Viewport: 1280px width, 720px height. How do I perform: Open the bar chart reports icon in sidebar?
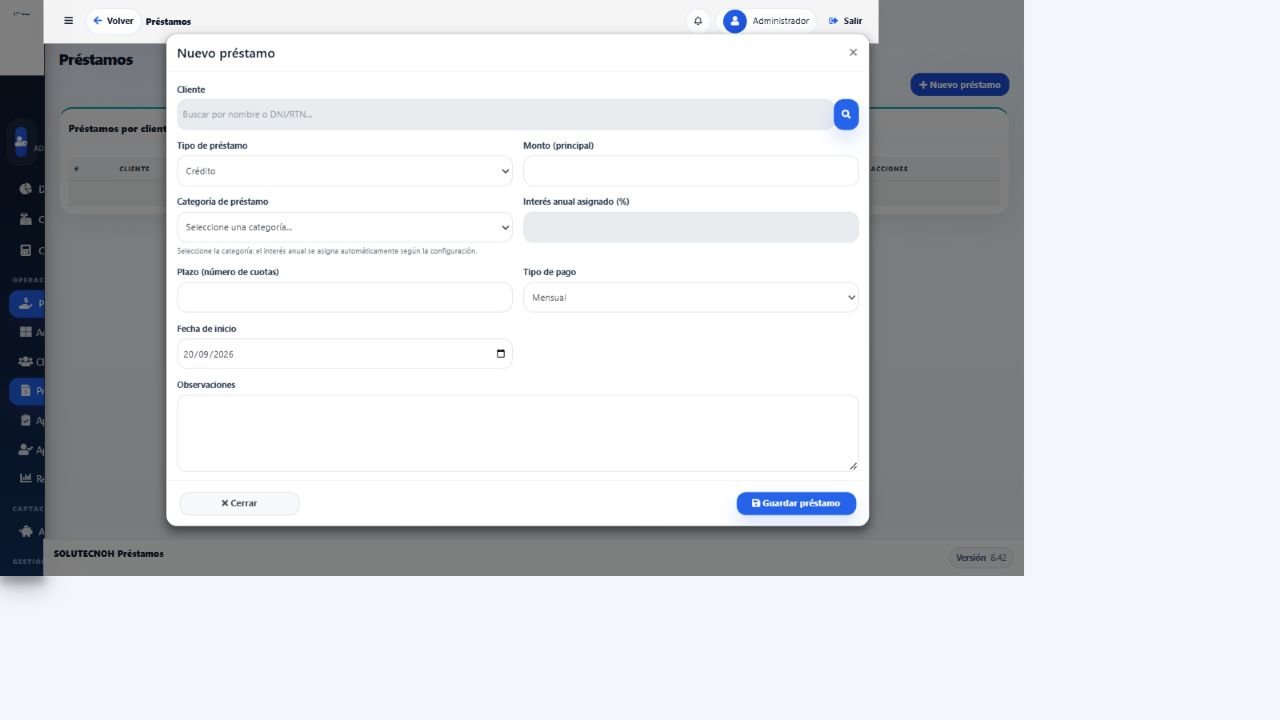26,479
